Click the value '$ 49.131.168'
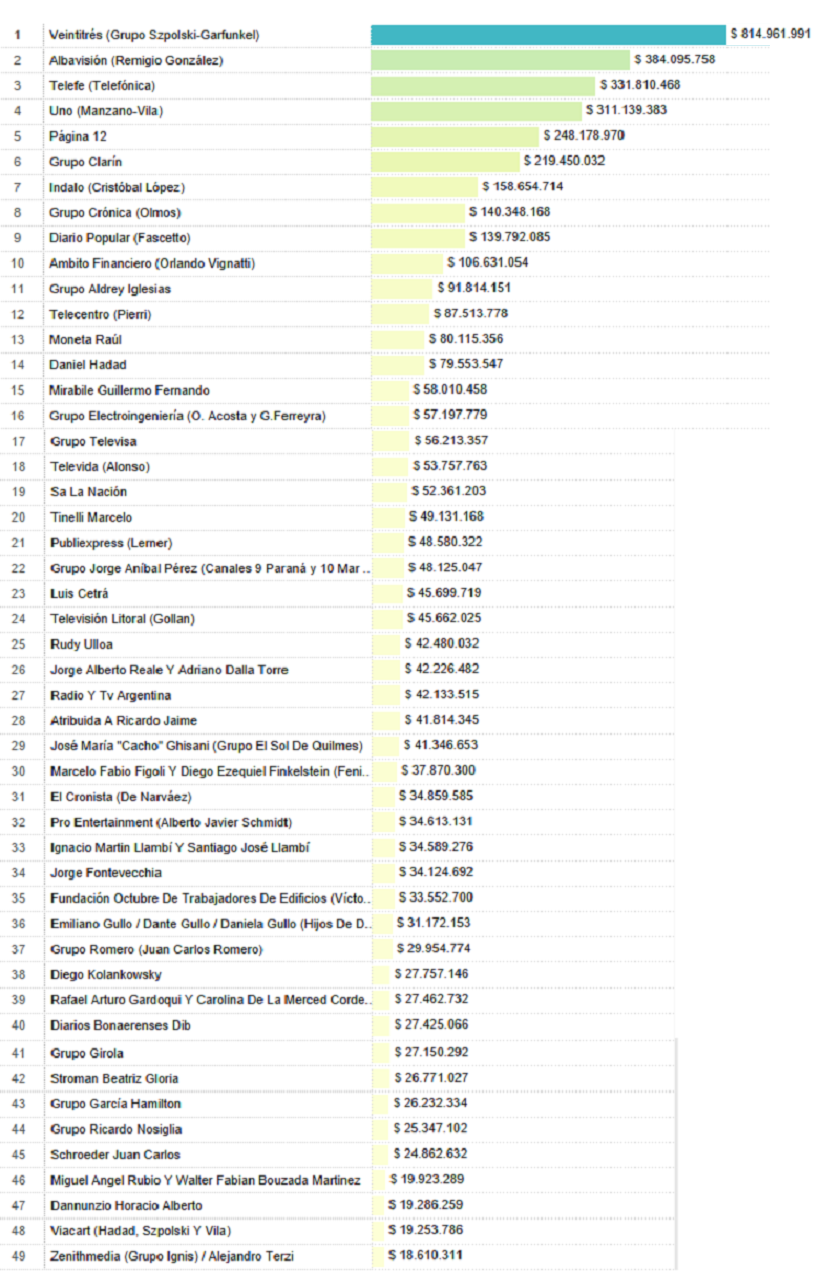This screenshot has height=1271, width=815. (447, 516)
